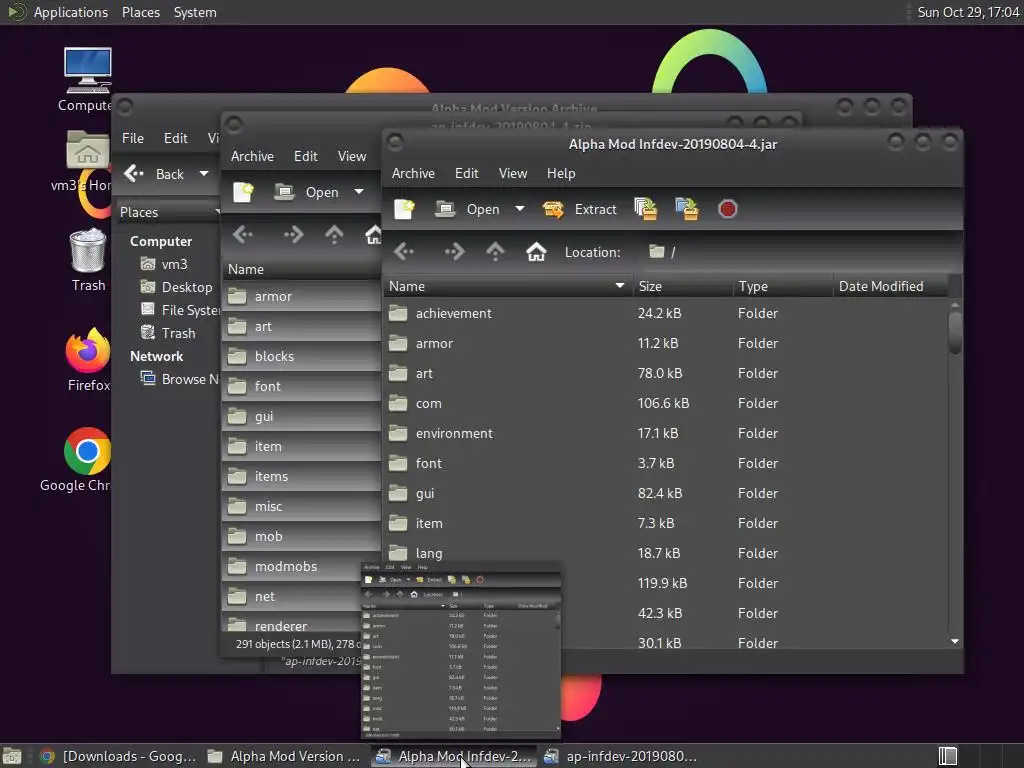Select the misc folder in the zip window
Screen dimensions: 1024x768
[302, 507]
